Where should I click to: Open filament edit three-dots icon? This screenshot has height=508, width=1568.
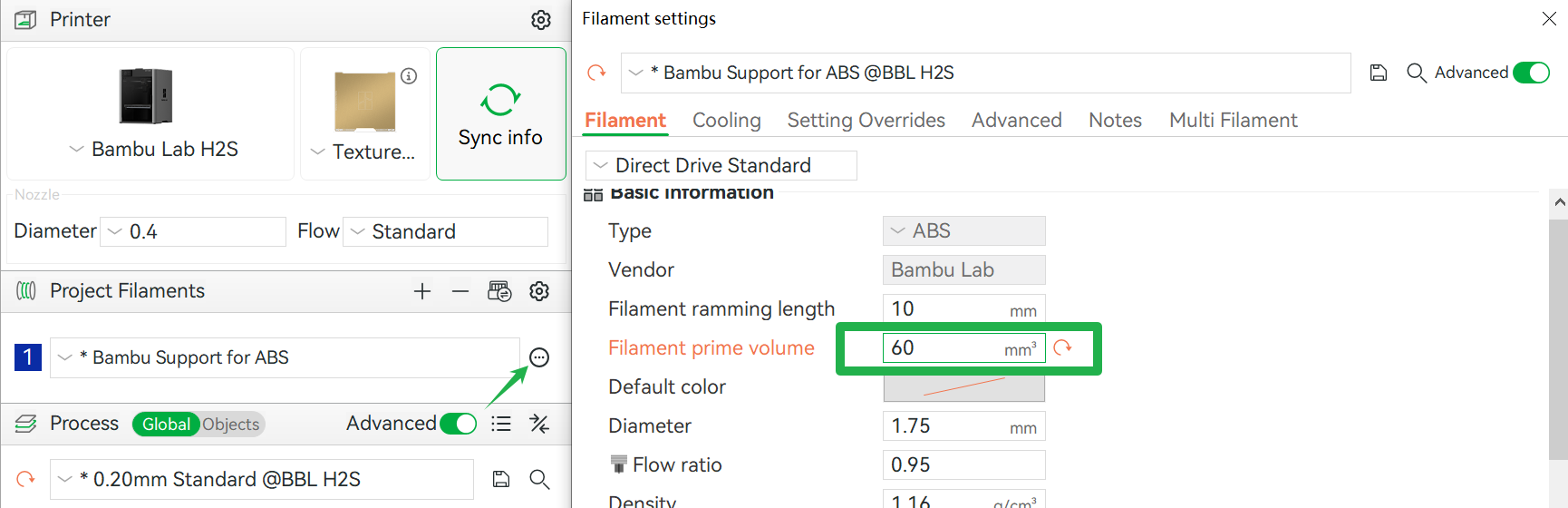click(x=539, y=357)
